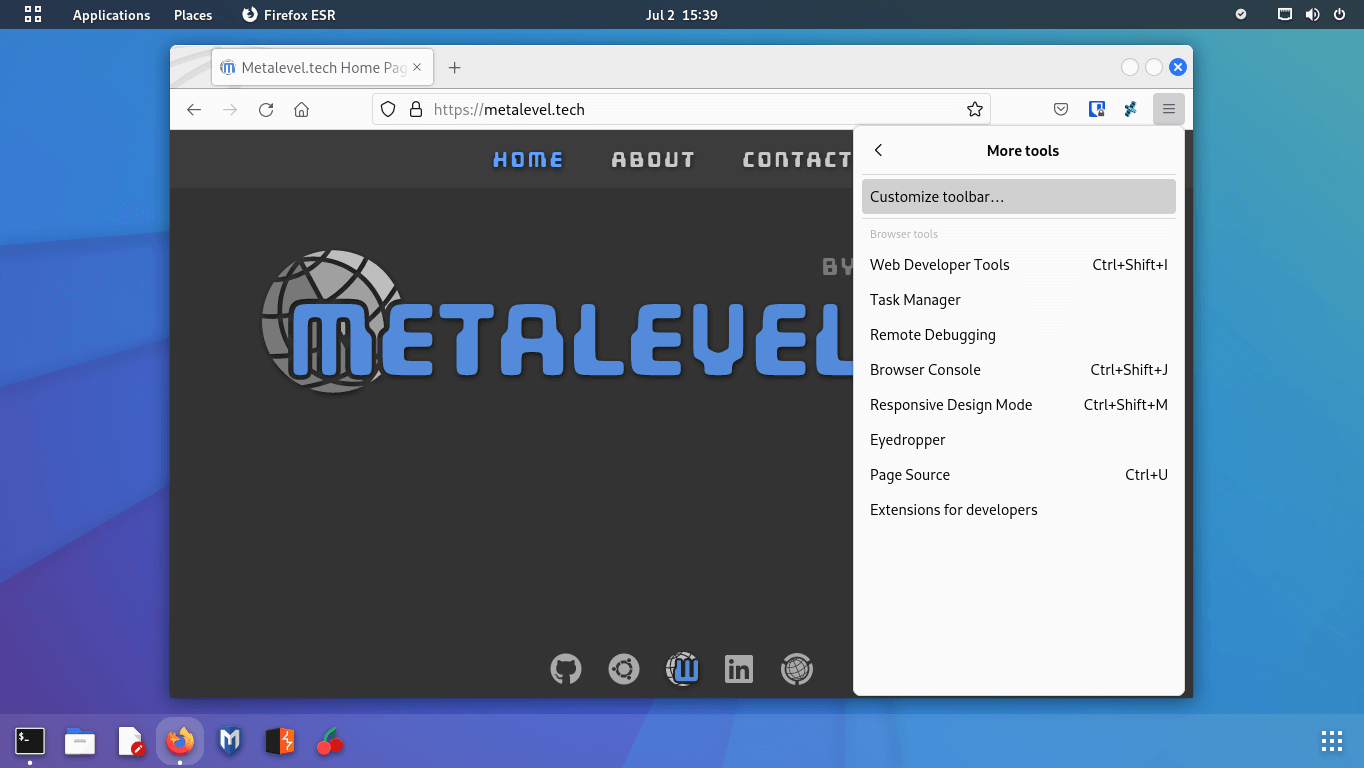Focus the URL address bar
1364x768 pixels.
click(x=680, y=110)
